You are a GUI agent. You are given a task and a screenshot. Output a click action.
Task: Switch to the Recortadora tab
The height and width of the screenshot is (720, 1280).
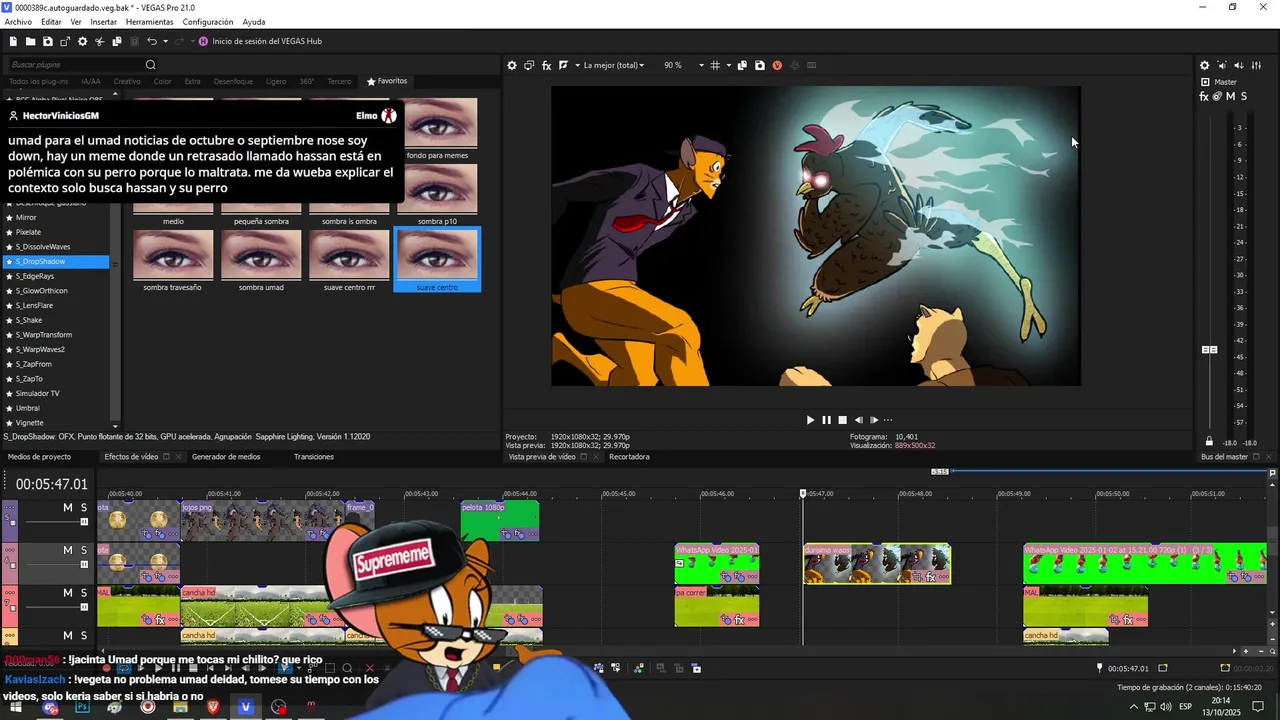629,457
